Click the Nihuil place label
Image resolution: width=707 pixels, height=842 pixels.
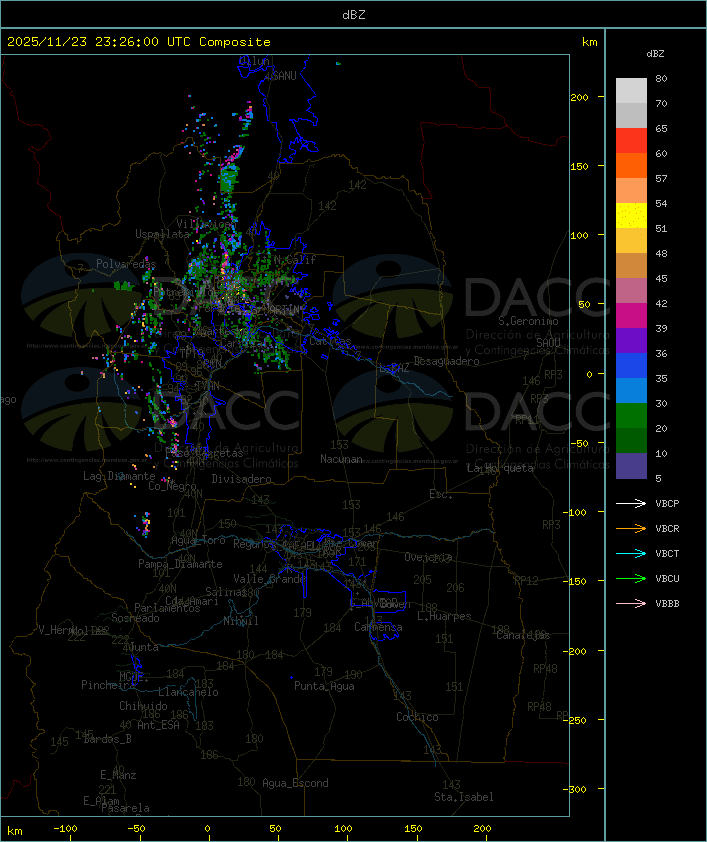coord(241,621)
